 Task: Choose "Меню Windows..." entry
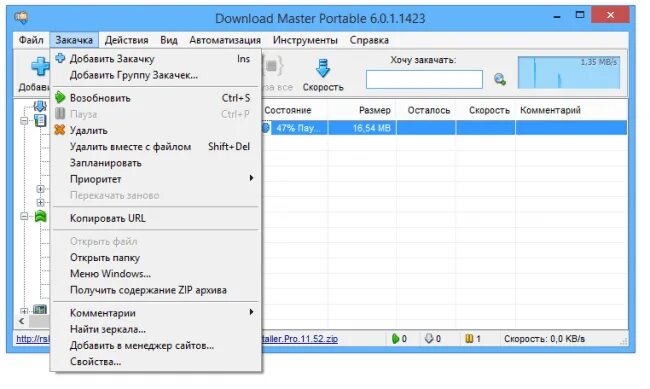tap(156, 274)
